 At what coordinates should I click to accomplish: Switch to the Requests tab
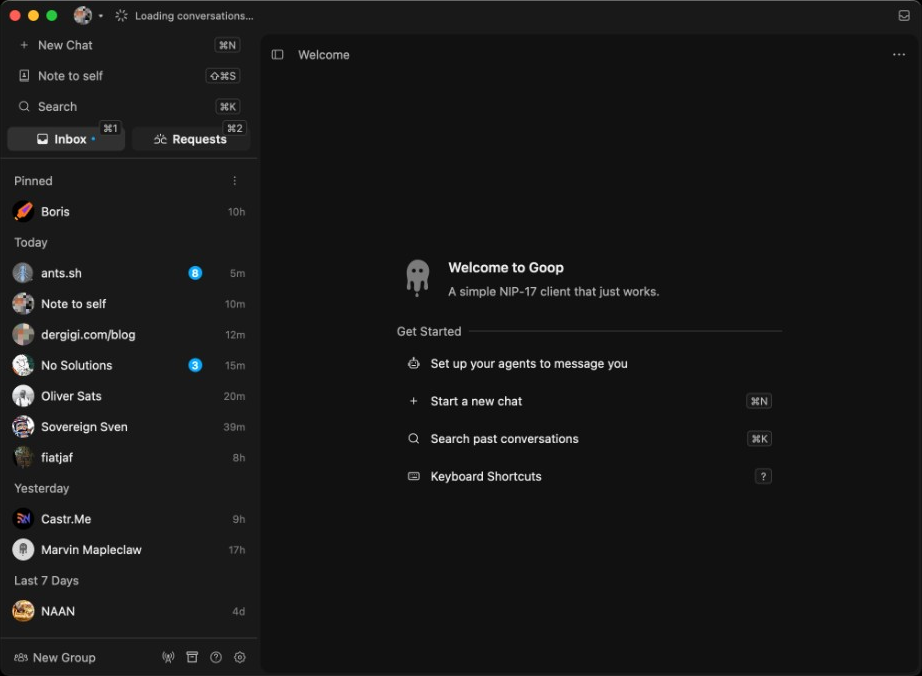point(191,139)
